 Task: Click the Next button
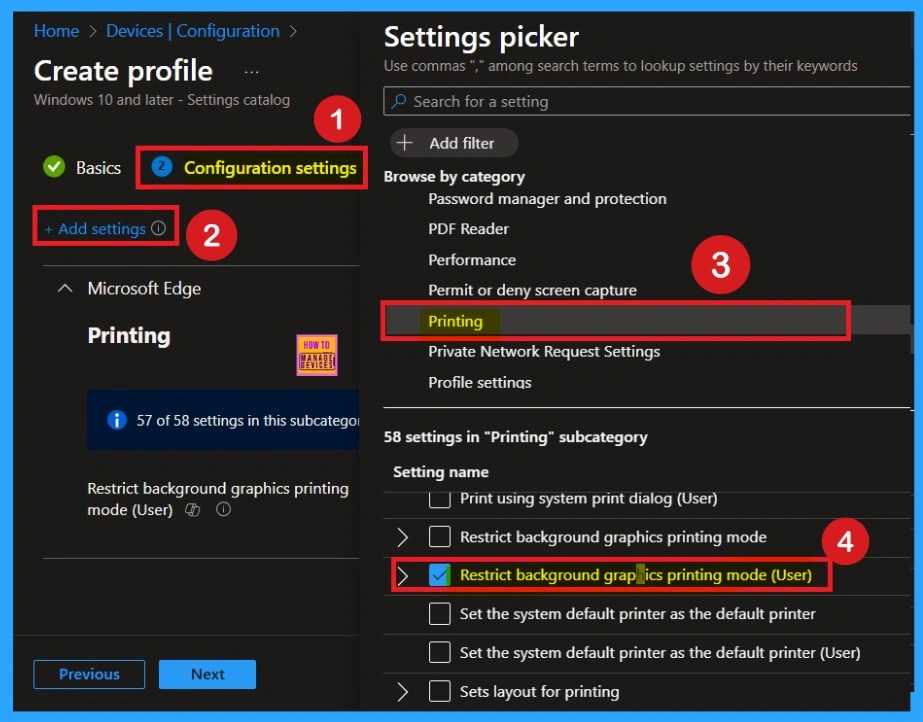(x=207, y=674)
